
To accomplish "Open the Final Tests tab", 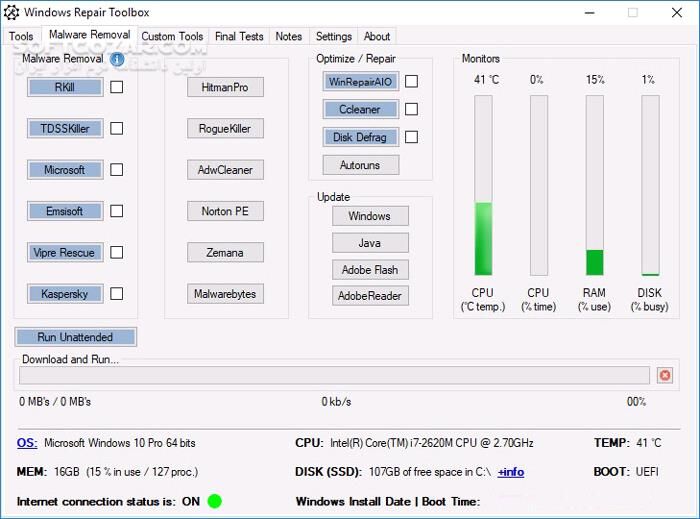I will (239, 37).
